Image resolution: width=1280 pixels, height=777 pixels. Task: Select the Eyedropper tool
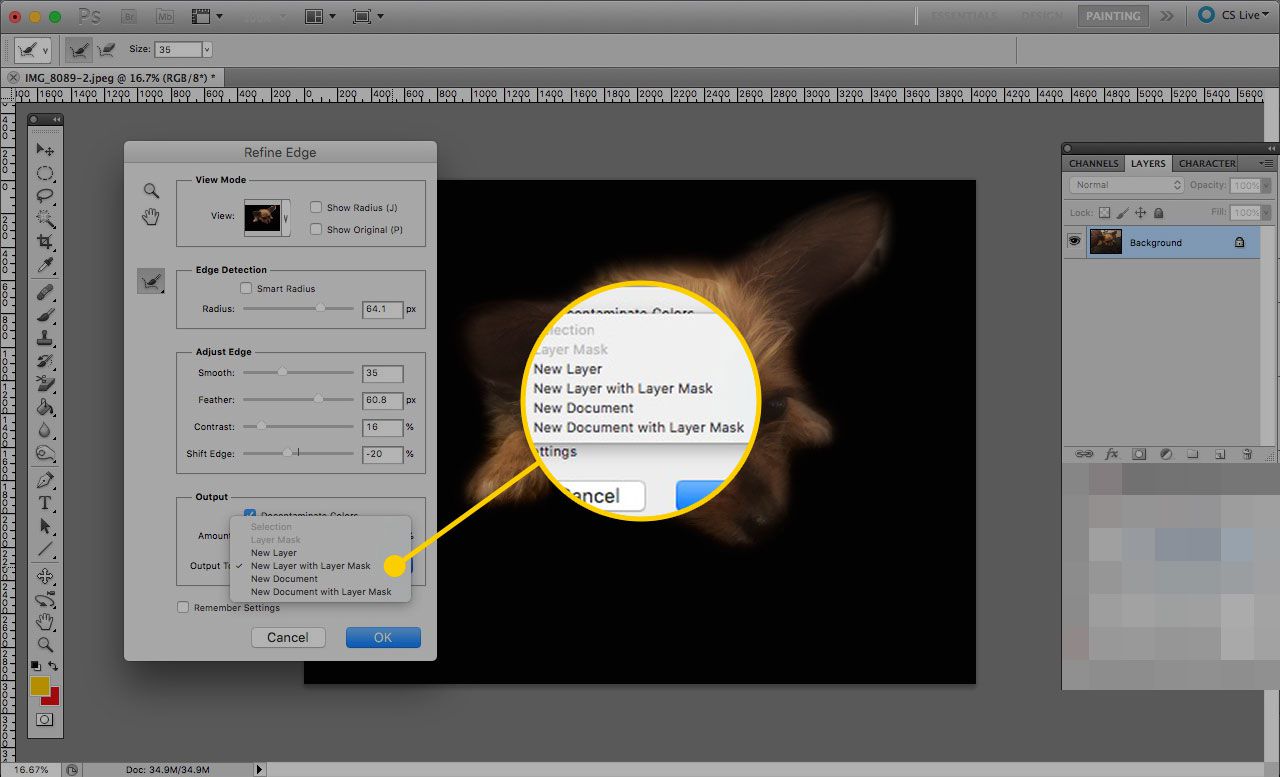pos(45,264)
